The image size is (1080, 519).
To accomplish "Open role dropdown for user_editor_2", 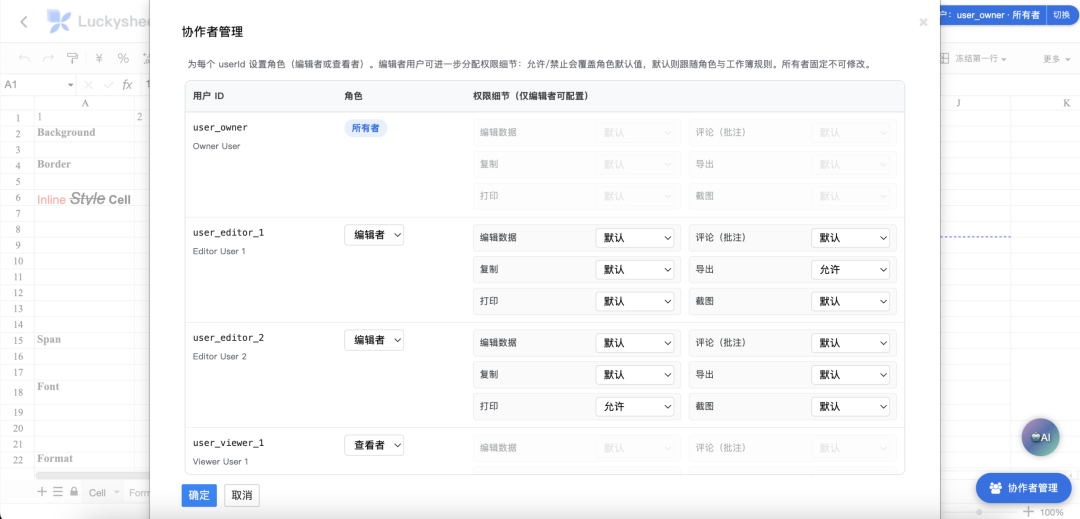I will click(x=374, y=340).
